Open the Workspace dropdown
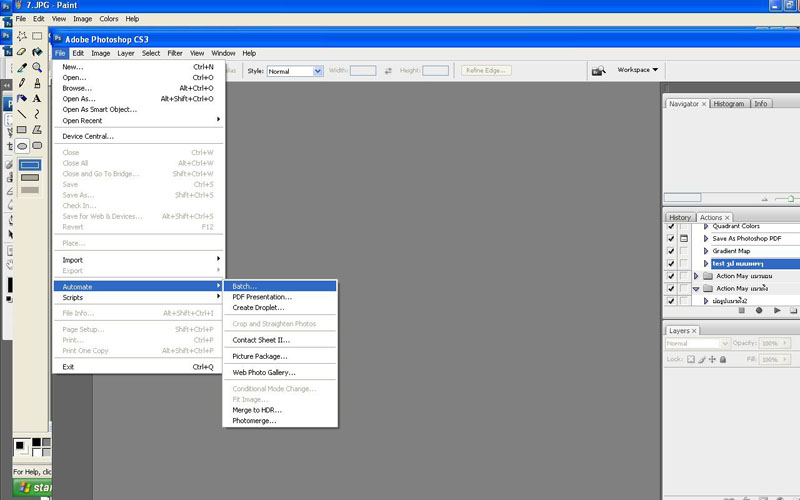Screen dimensions: 800x500 click(638, 70)
